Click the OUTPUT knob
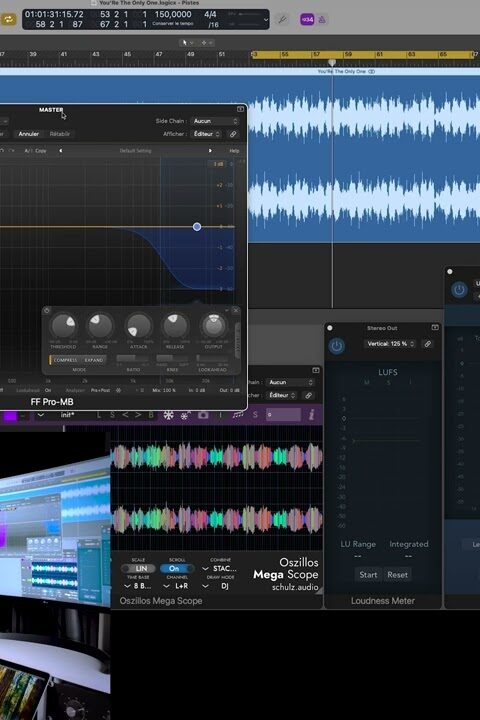The image size is (480, 720). [214, 326]
